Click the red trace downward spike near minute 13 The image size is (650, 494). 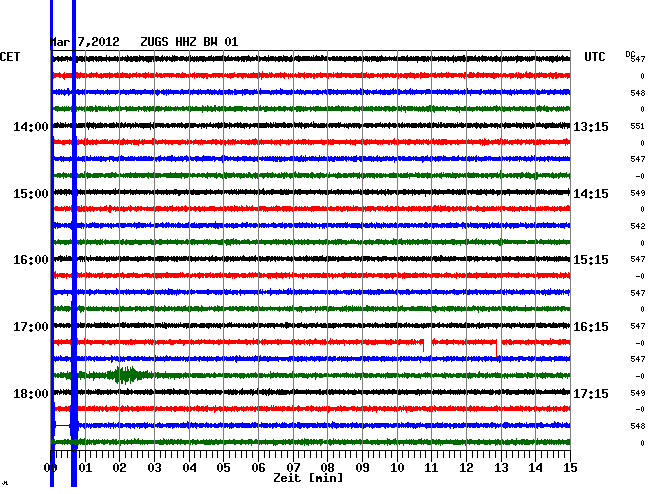(497, 347)
